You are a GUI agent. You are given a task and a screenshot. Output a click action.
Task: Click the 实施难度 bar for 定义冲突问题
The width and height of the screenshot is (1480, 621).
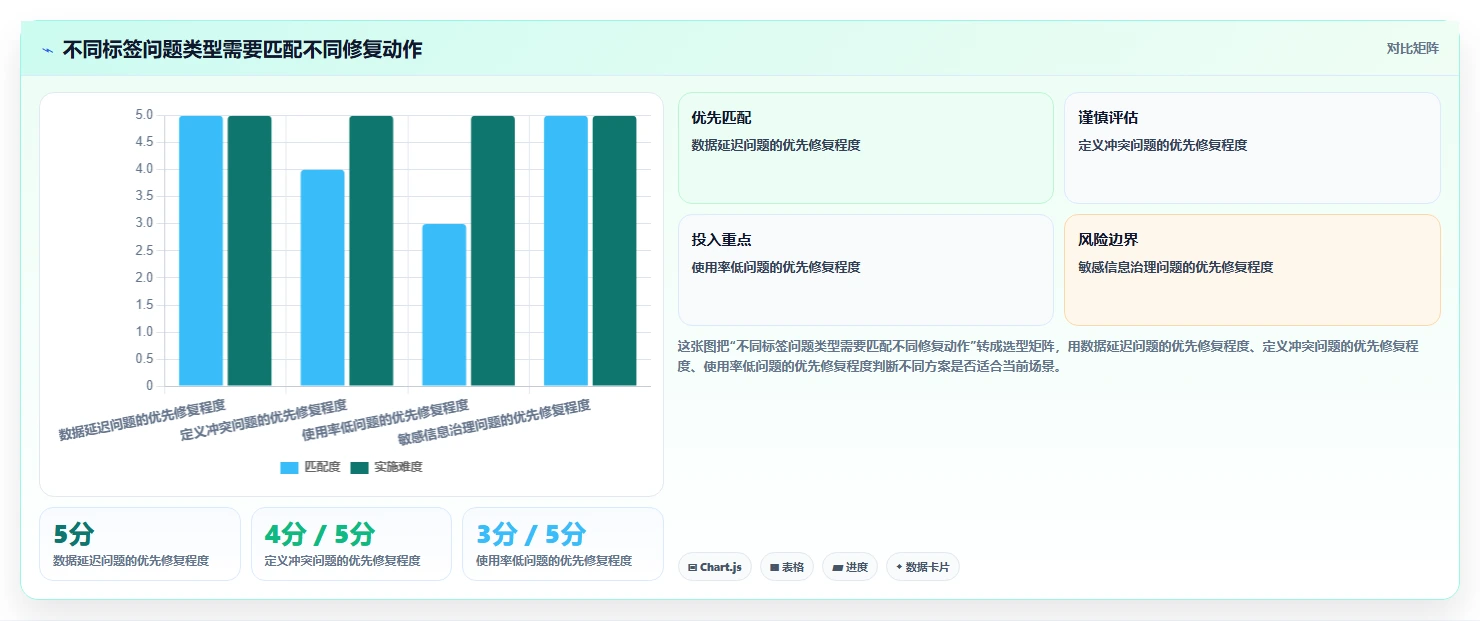coord(371,251)
